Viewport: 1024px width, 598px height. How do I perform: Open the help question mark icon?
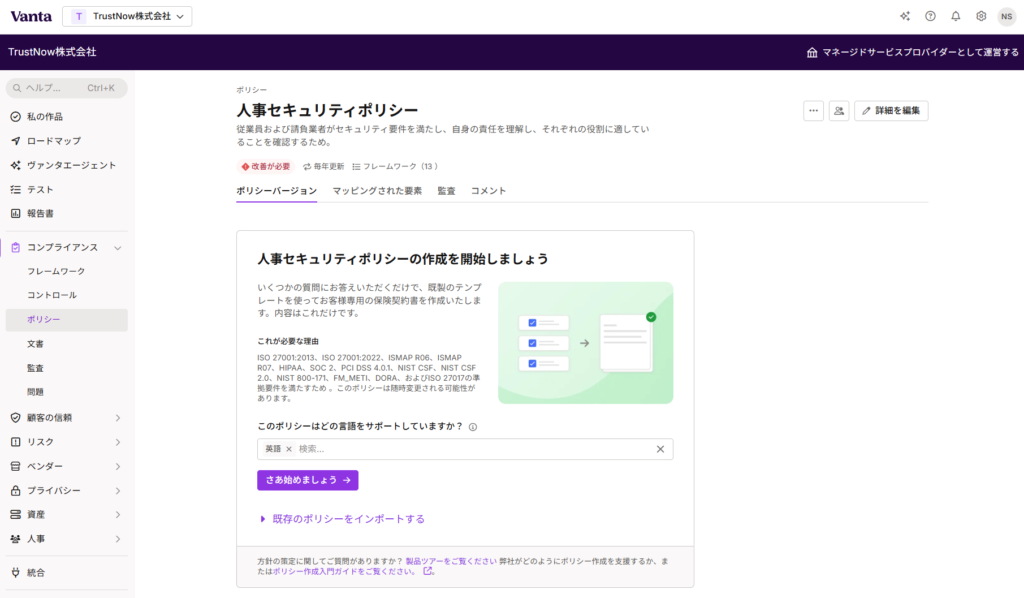coord(930,16)
